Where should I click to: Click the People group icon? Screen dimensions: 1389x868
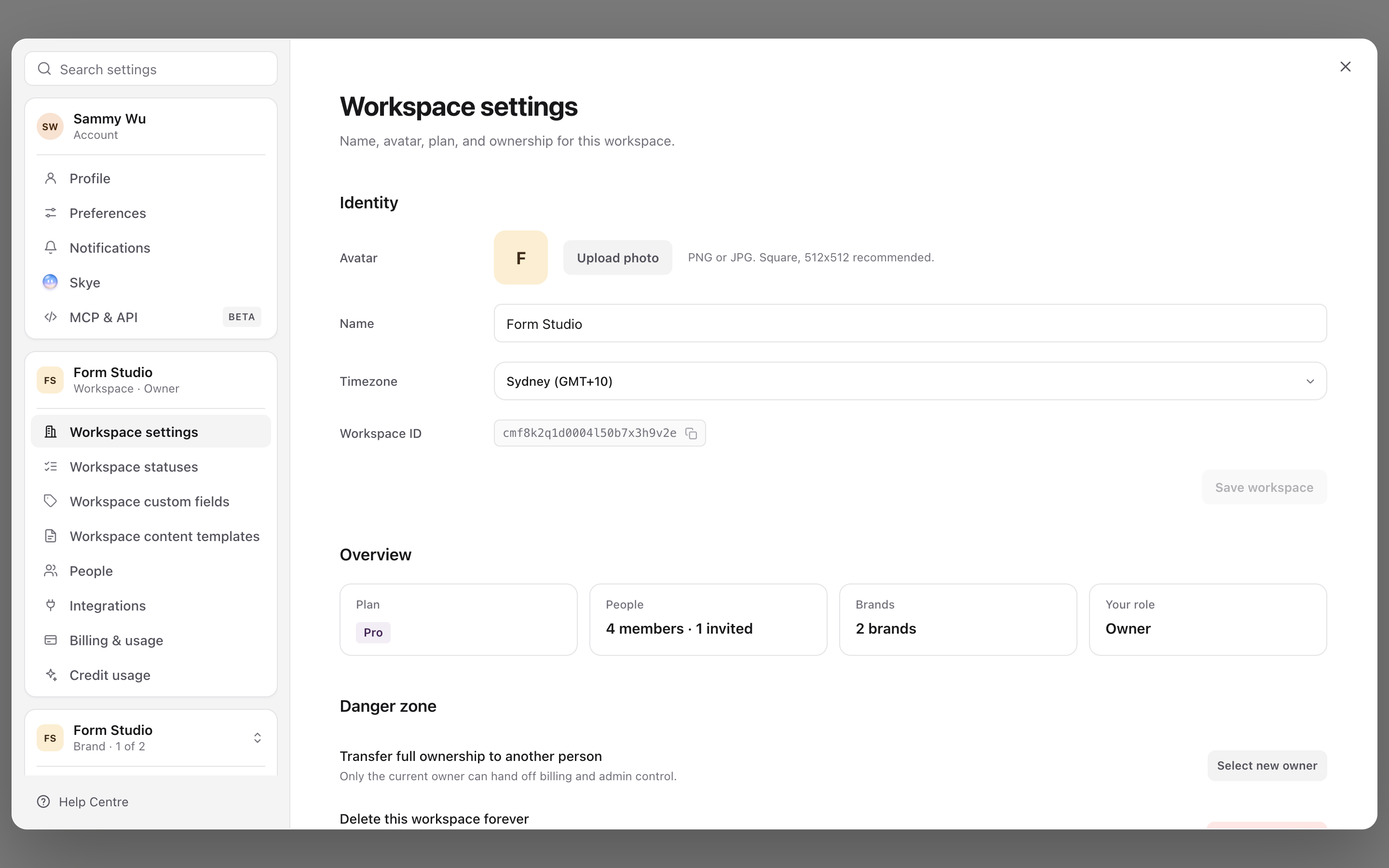click(51, 570)
